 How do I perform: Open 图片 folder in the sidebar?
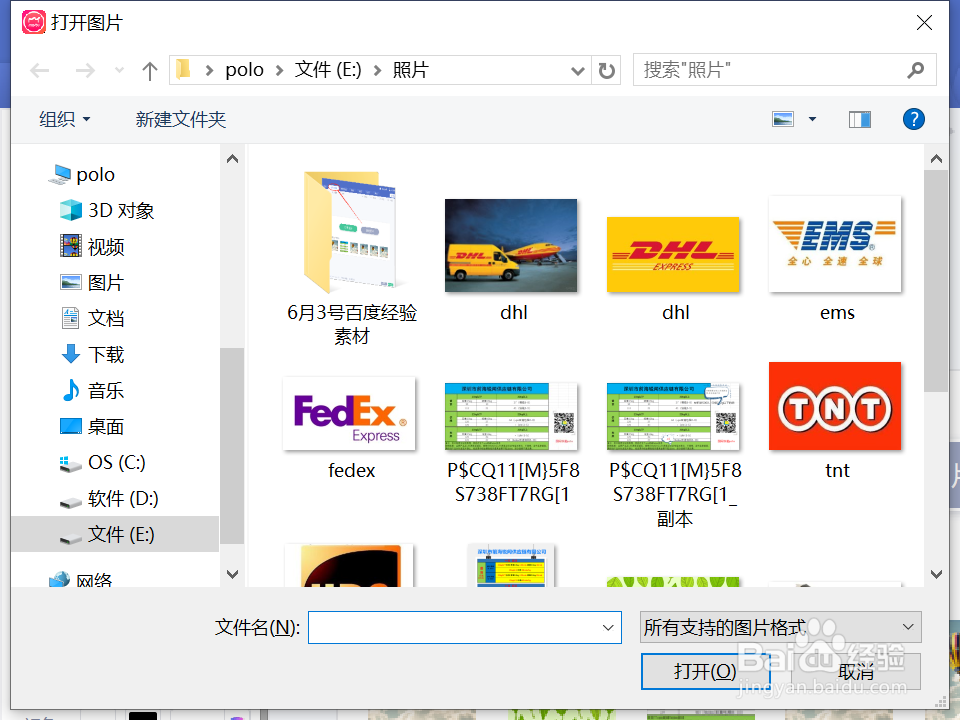coord(92,282)
